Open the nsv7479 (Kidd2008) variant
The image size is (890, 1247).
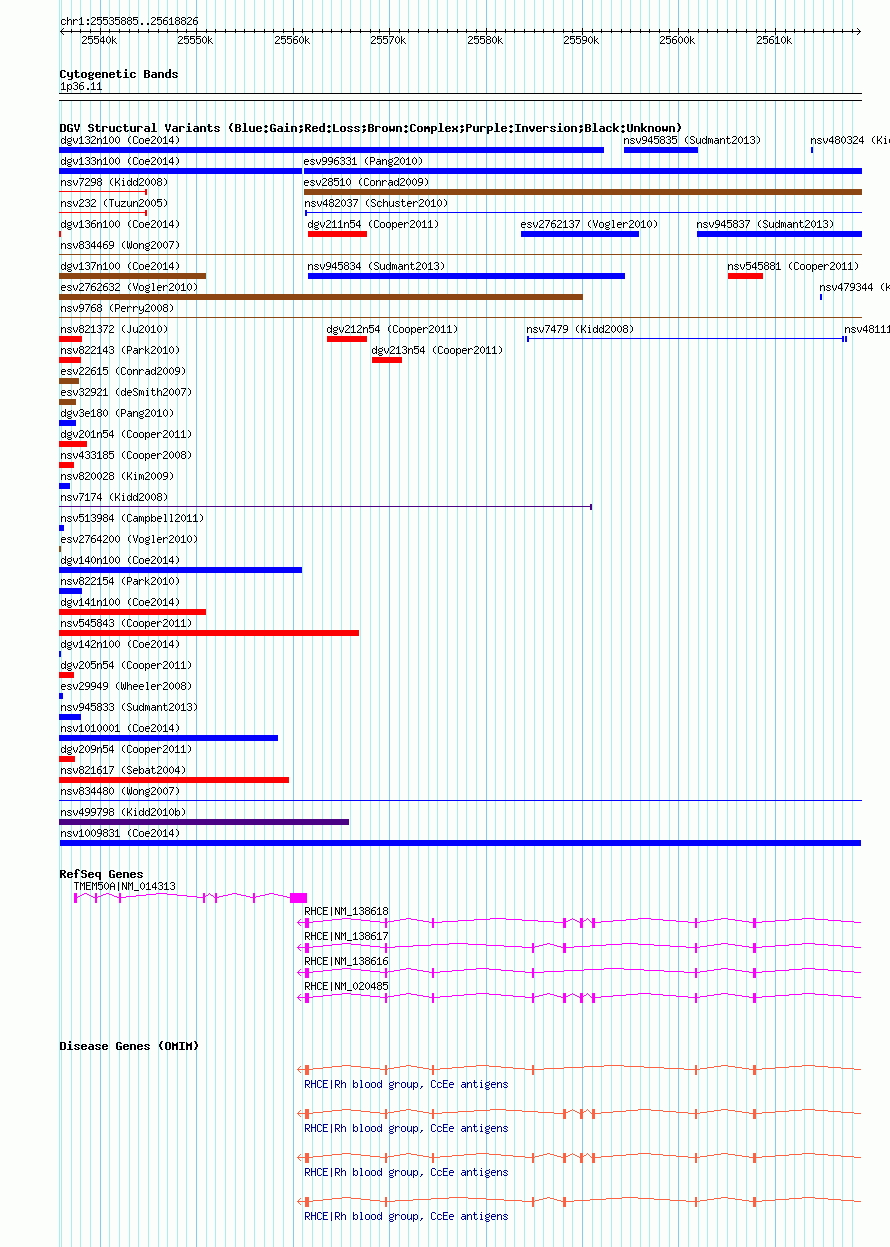coord(687,339)
